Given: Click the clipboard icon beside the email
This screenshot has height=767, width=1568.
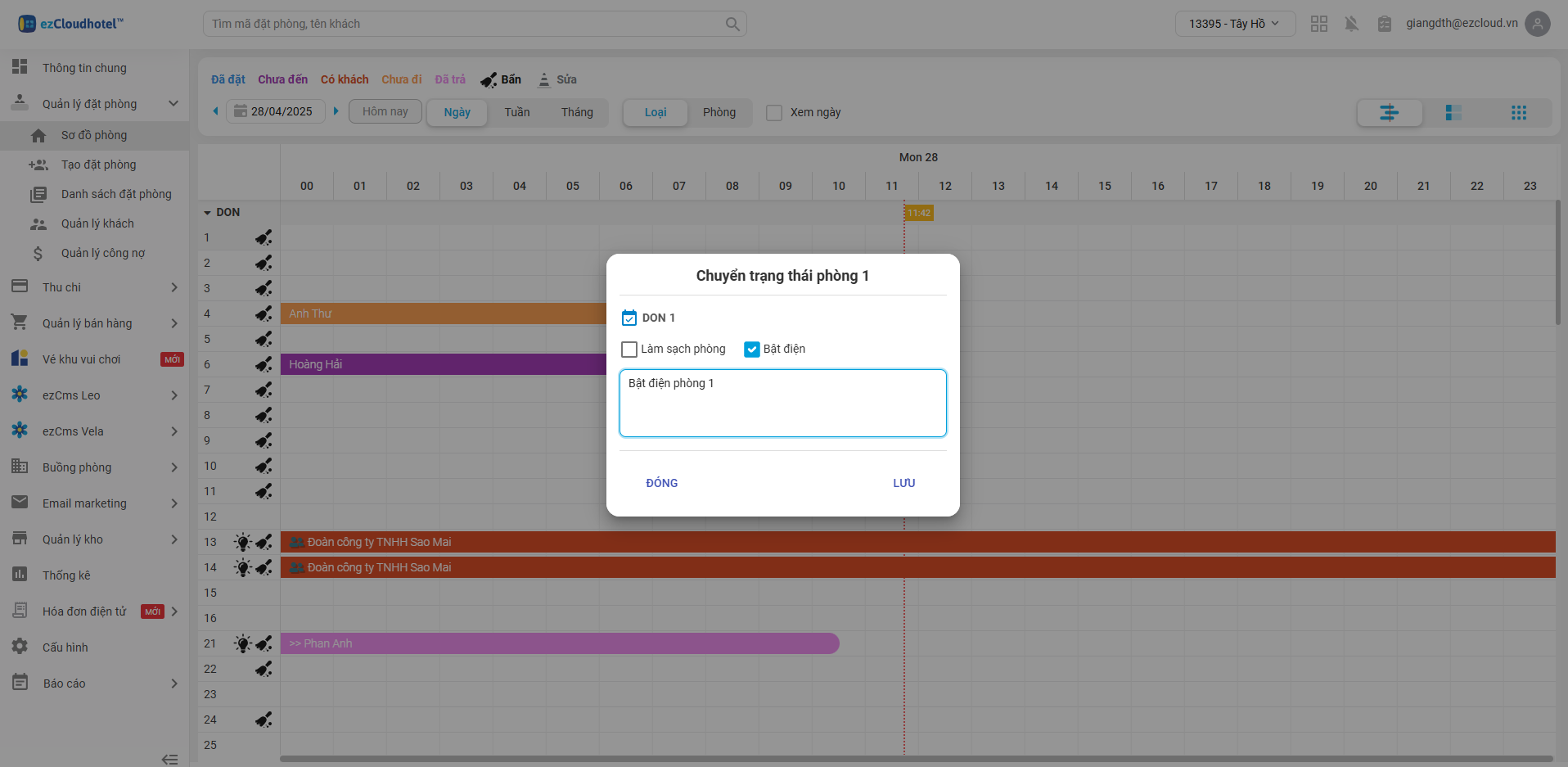Looking at the screenshot, I should point(1384,24).
